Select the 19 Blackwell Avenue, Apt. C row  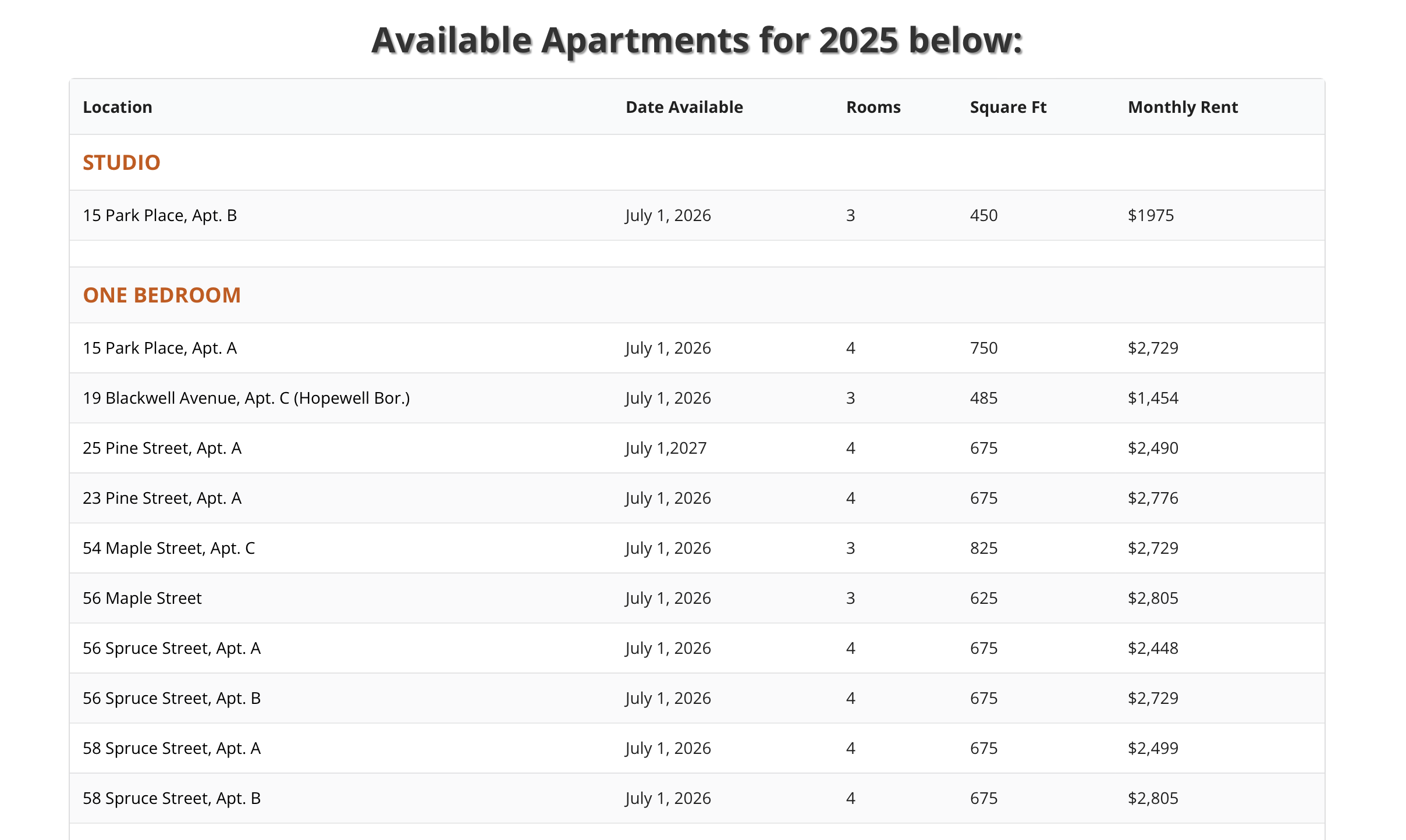coord(246,398)
